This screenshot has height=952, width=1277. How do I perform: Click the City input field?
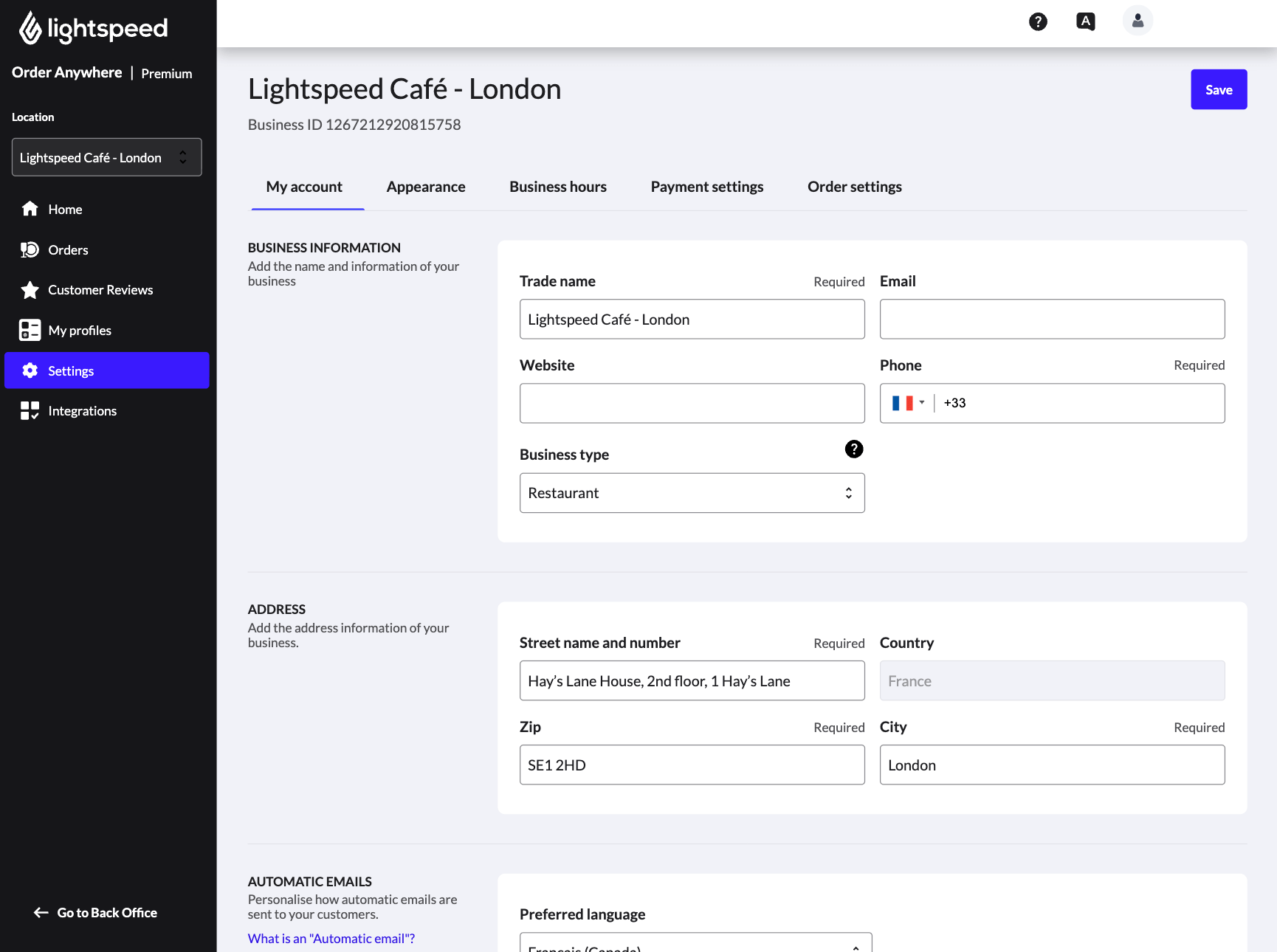(1053, 765)
